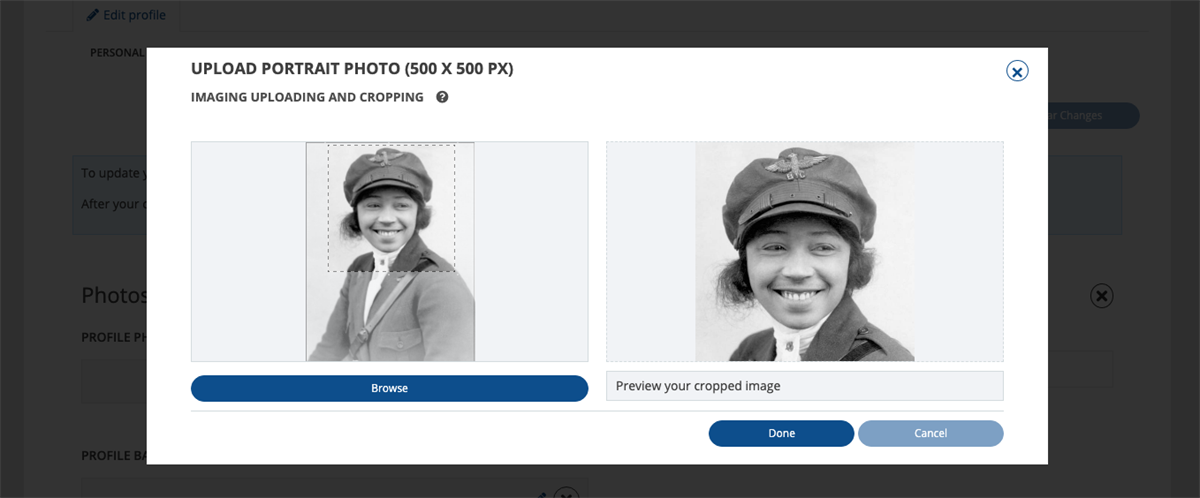
Task: Click the pencil icon beside Edit profile
Action: pyautogui.click(x=93, y=15)
